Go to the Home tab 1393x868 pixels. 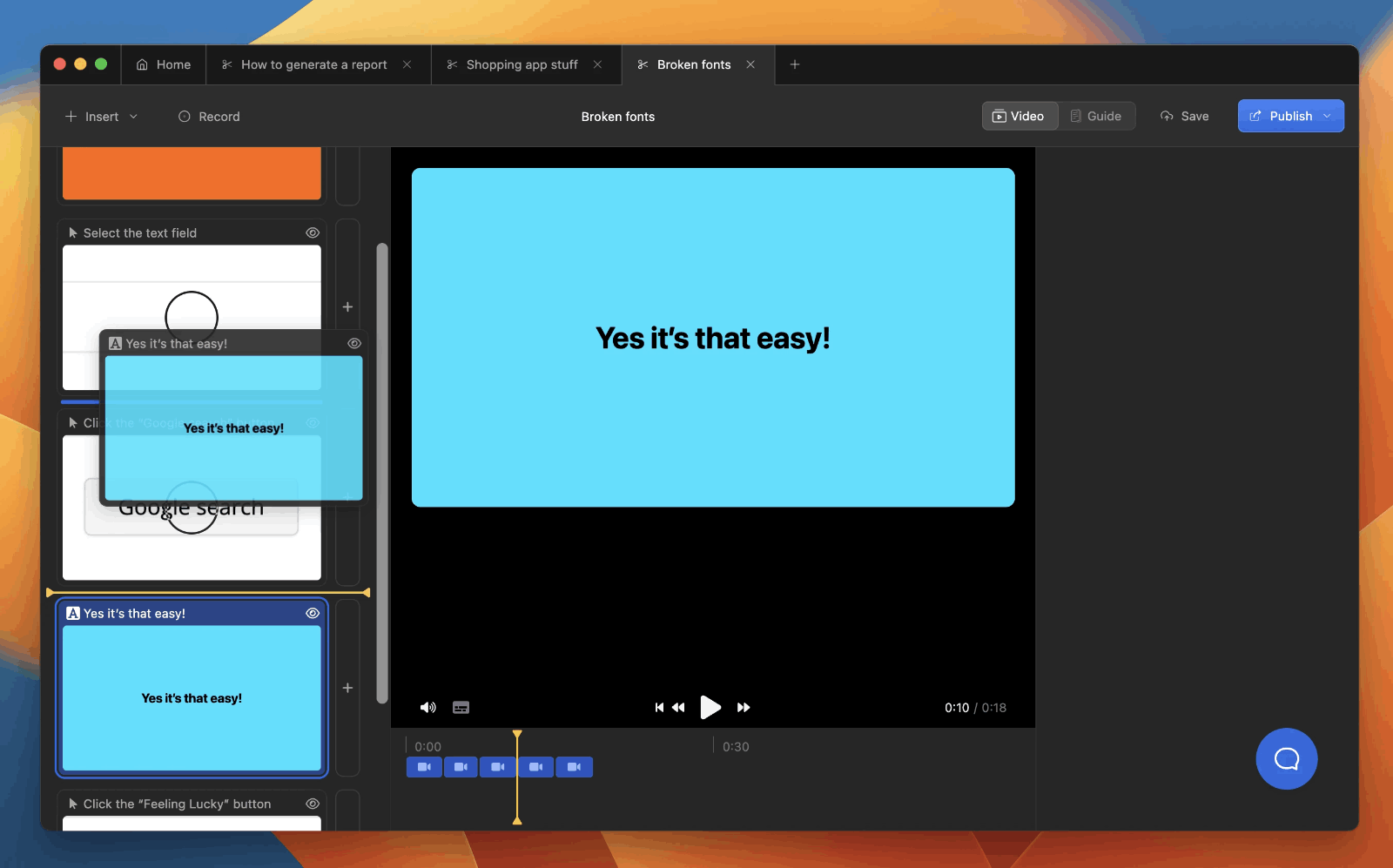point(164,64)
